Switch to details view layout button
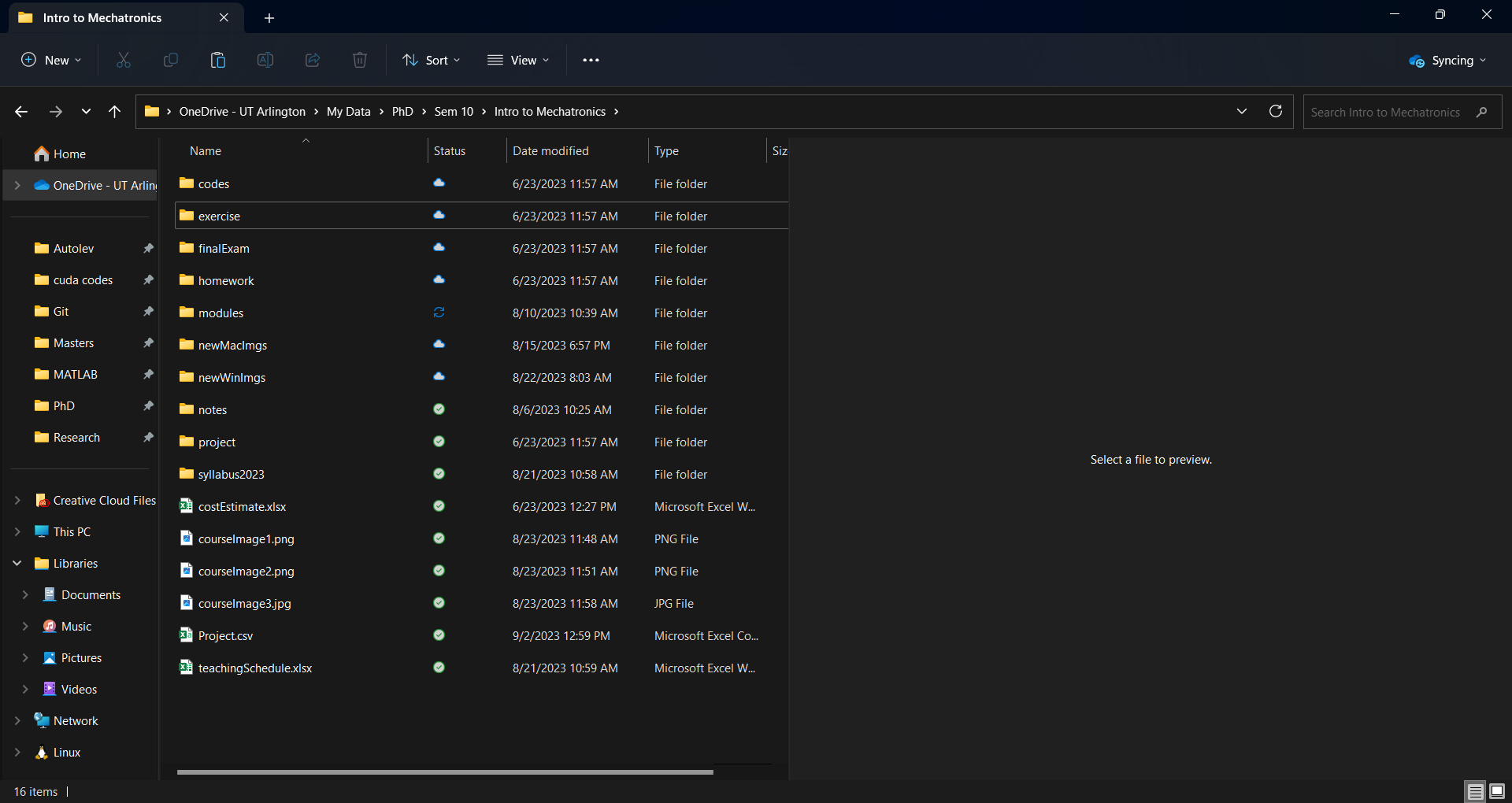Screen dimensions: 1512x803 click(1475, 791)
